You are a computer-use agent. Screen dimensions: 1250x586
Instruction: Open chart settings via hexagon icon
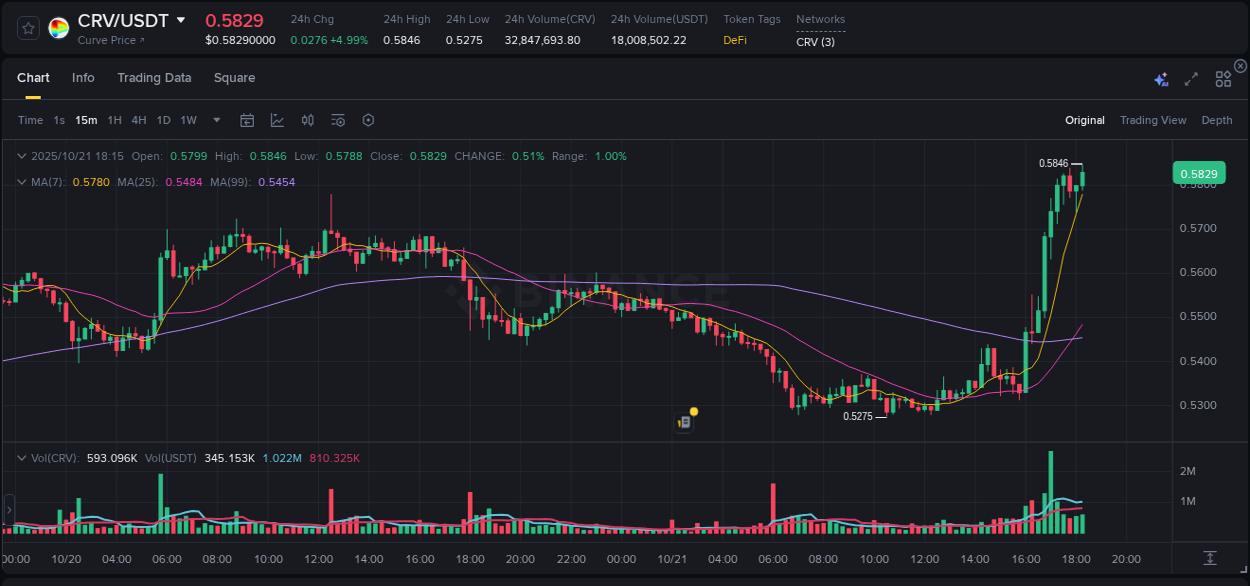368,120
